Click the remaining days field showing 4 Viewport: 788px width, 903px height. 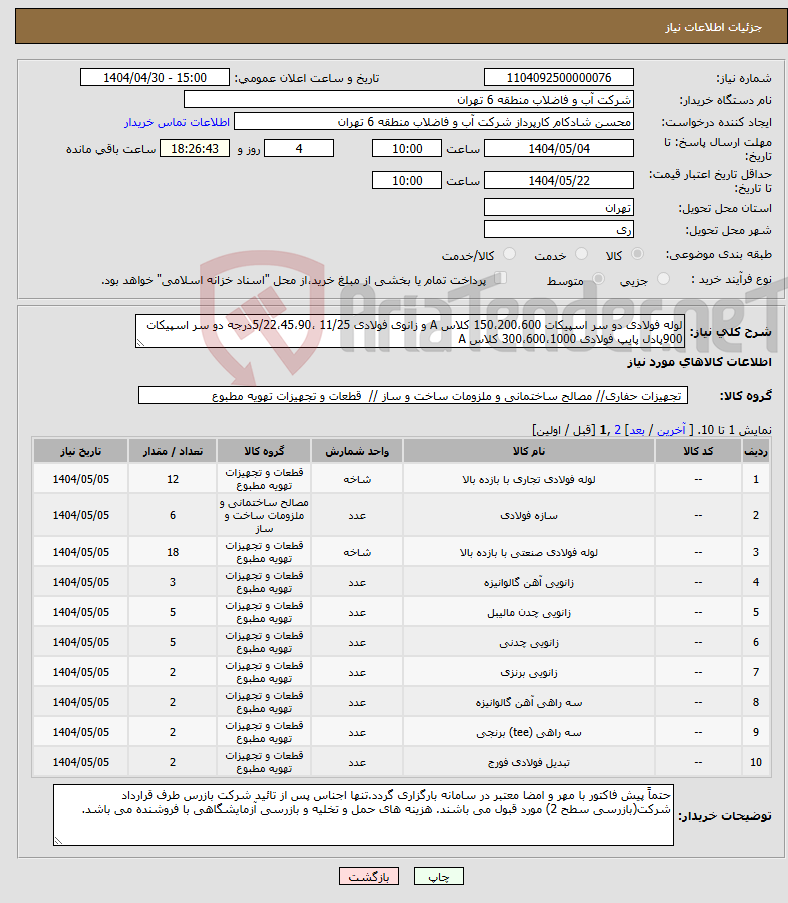tap(299, 149)
